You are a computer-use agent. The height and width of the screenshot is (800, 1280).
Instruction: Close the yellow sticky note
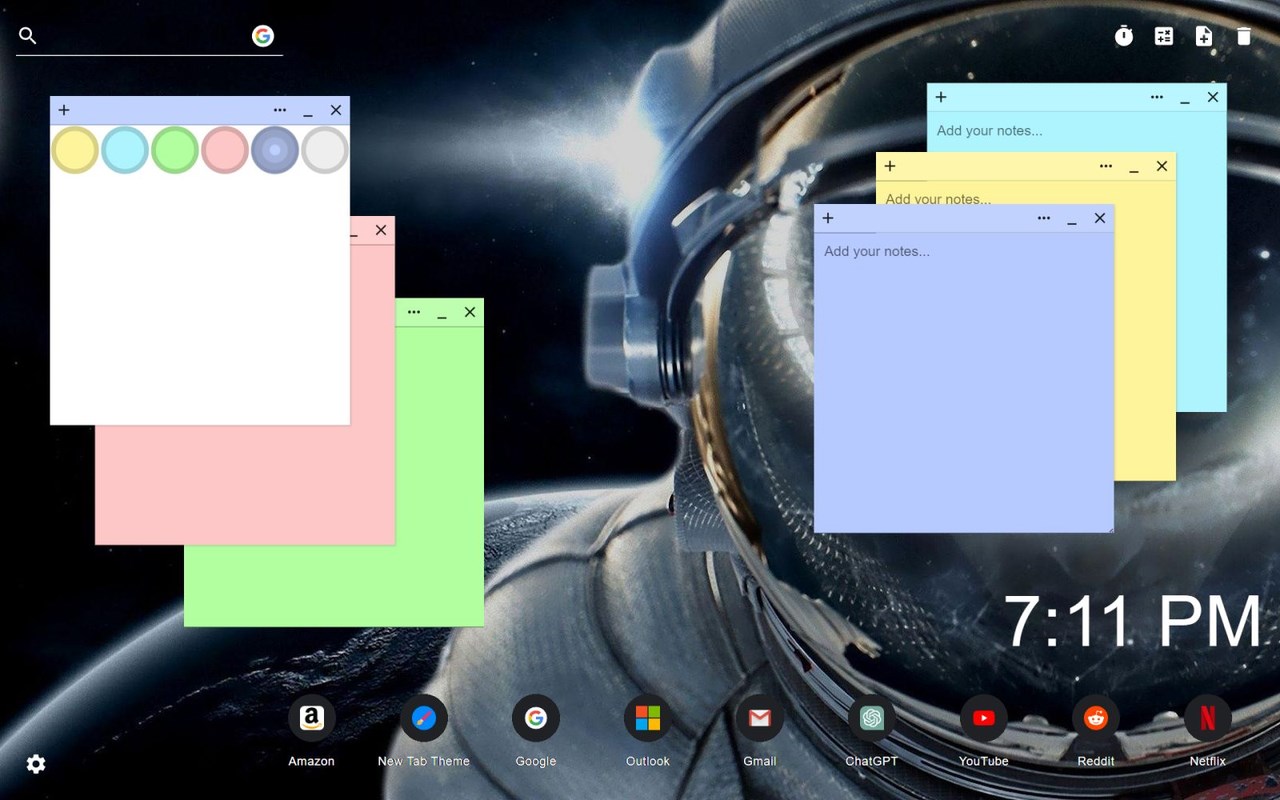click(x=1162, y=166)
